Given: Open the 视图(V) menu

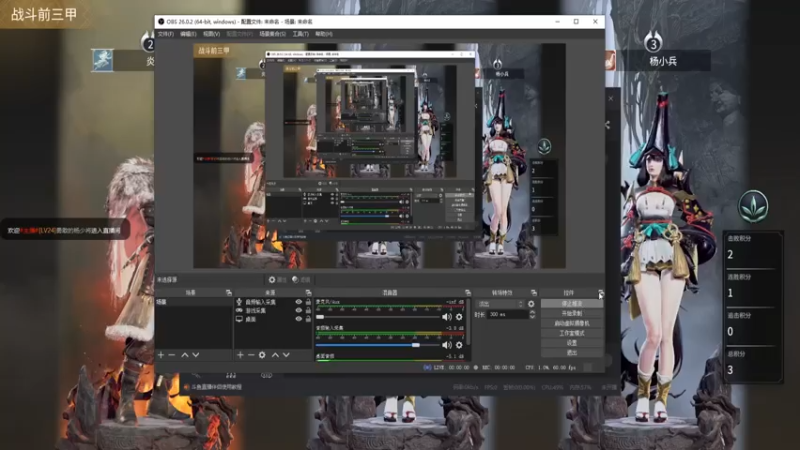Looking at the screenshot, I should (x=211, y=34).
